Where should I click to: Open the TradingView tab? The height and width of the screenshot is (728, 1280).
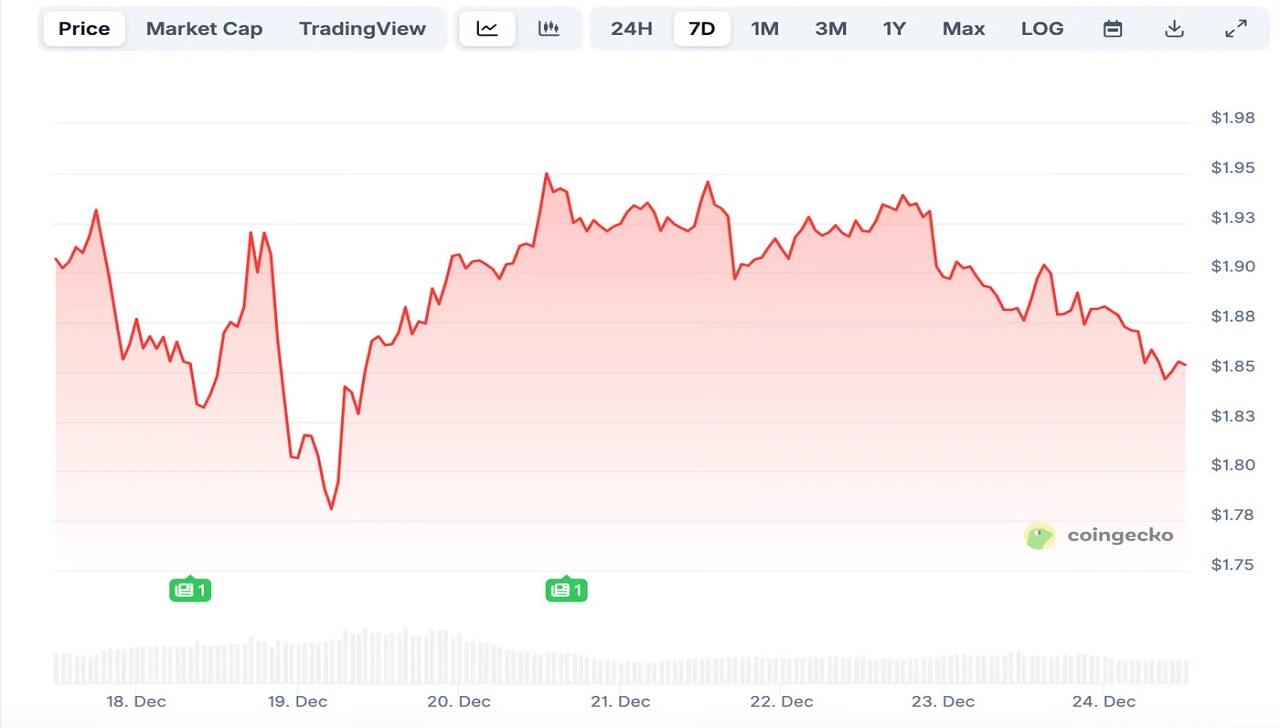362,28
